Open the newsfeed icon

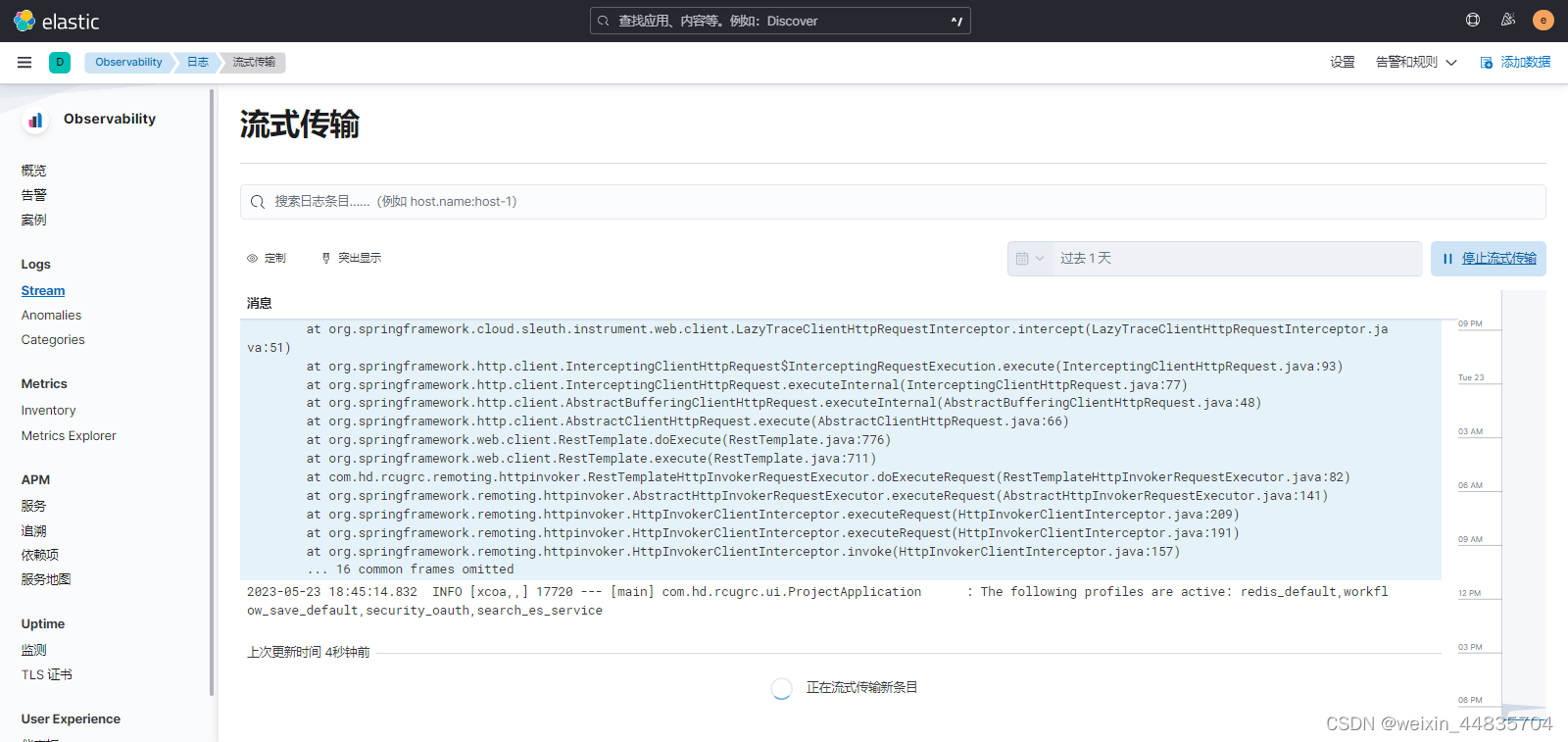click(x=1508, y=20)
